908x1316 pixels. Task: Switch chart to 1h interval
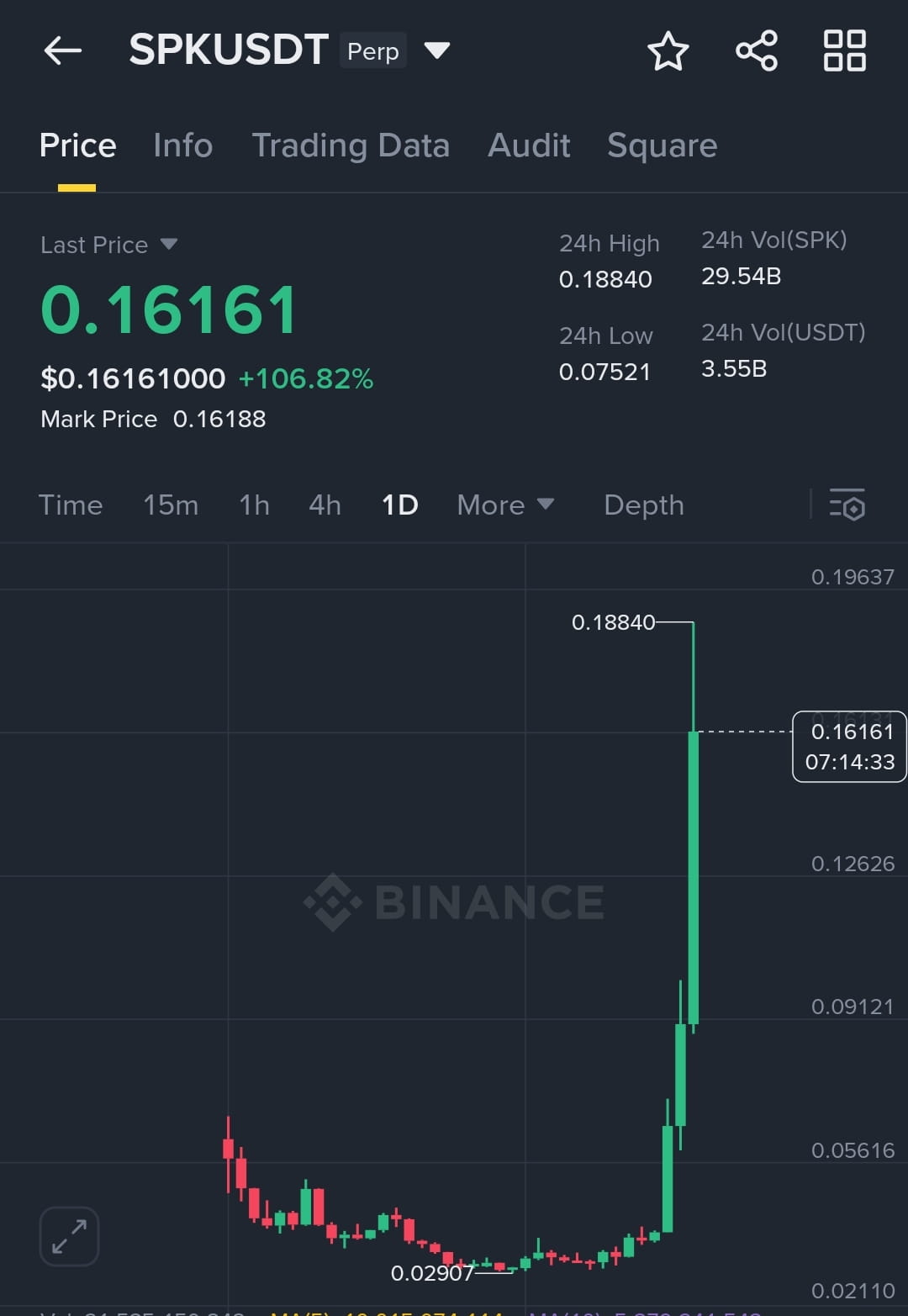tap(254, 505)
